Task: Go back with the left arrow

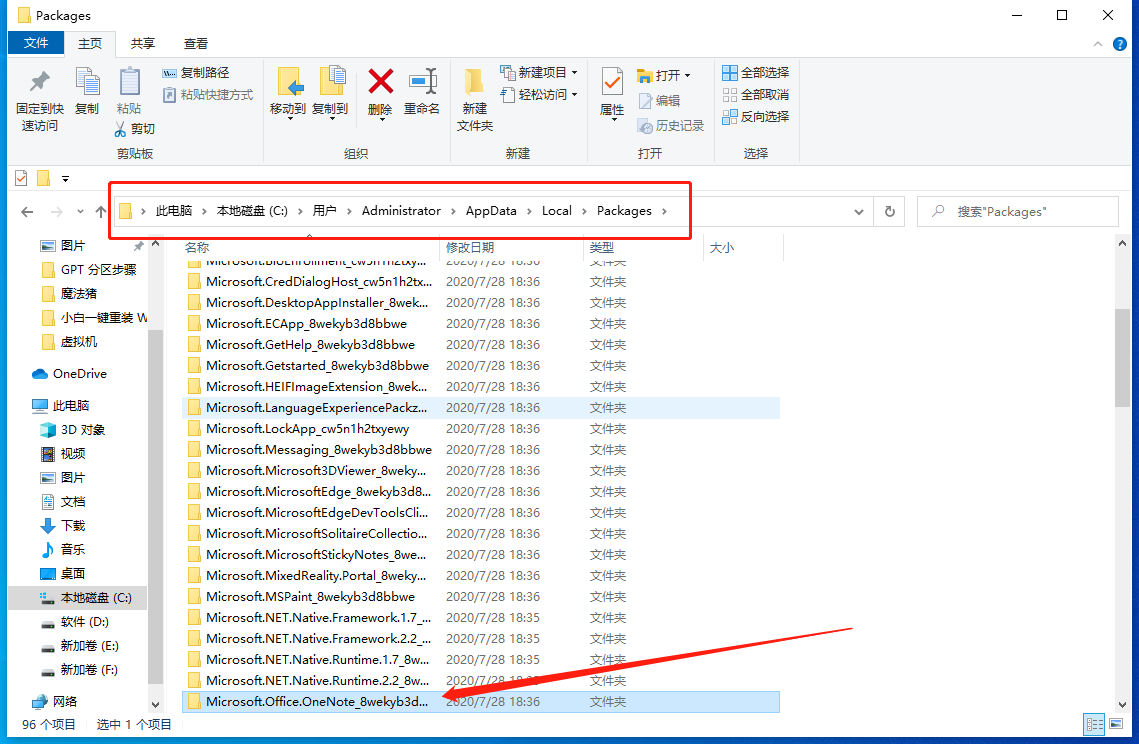Action: (x=28, y=211)
